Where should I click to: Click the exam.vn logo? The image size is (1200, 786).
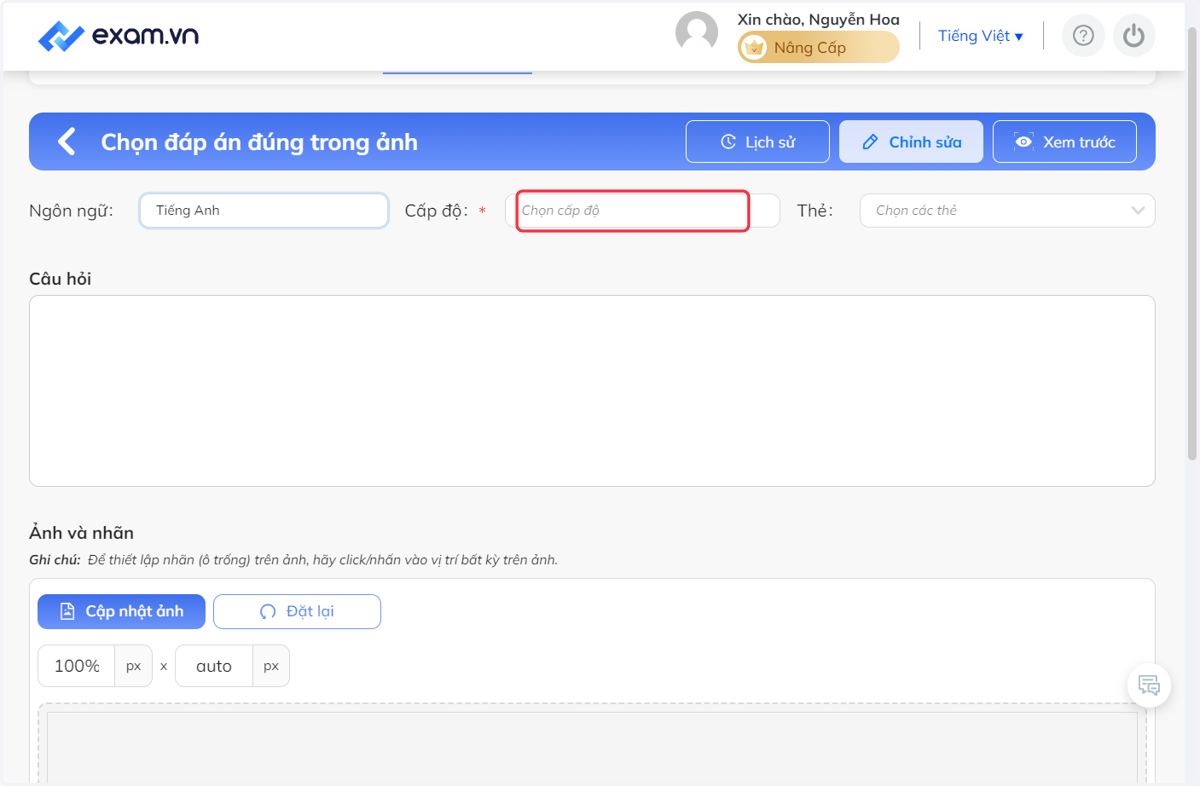tap(118, 36)
